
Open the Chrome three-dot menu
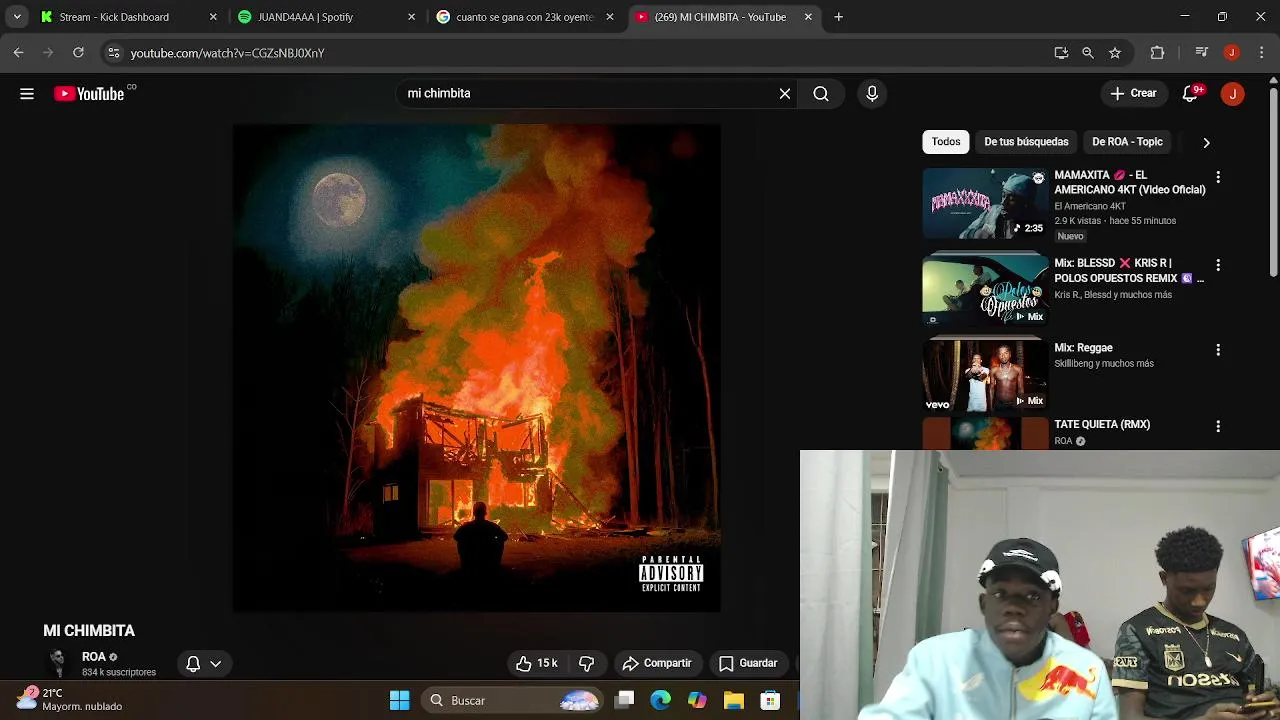[1260, 53]
